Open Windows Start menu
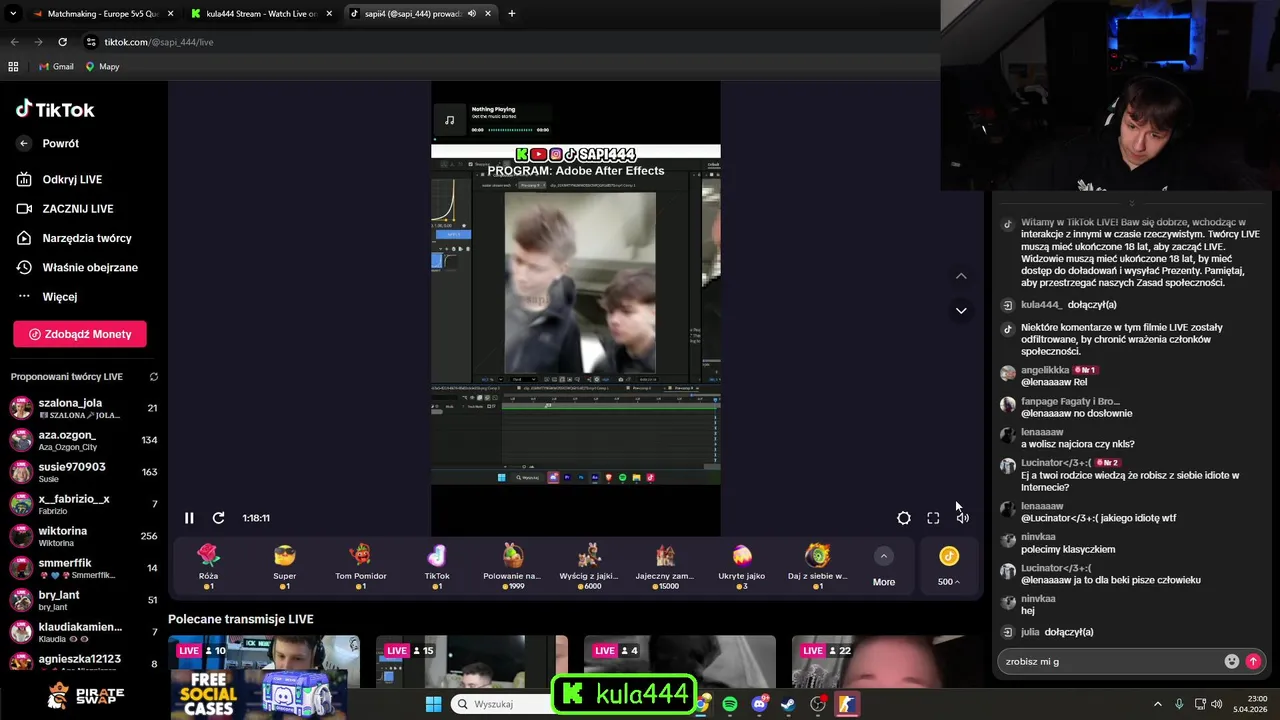Screen dimensions: 1280x720 pos(433,704)
